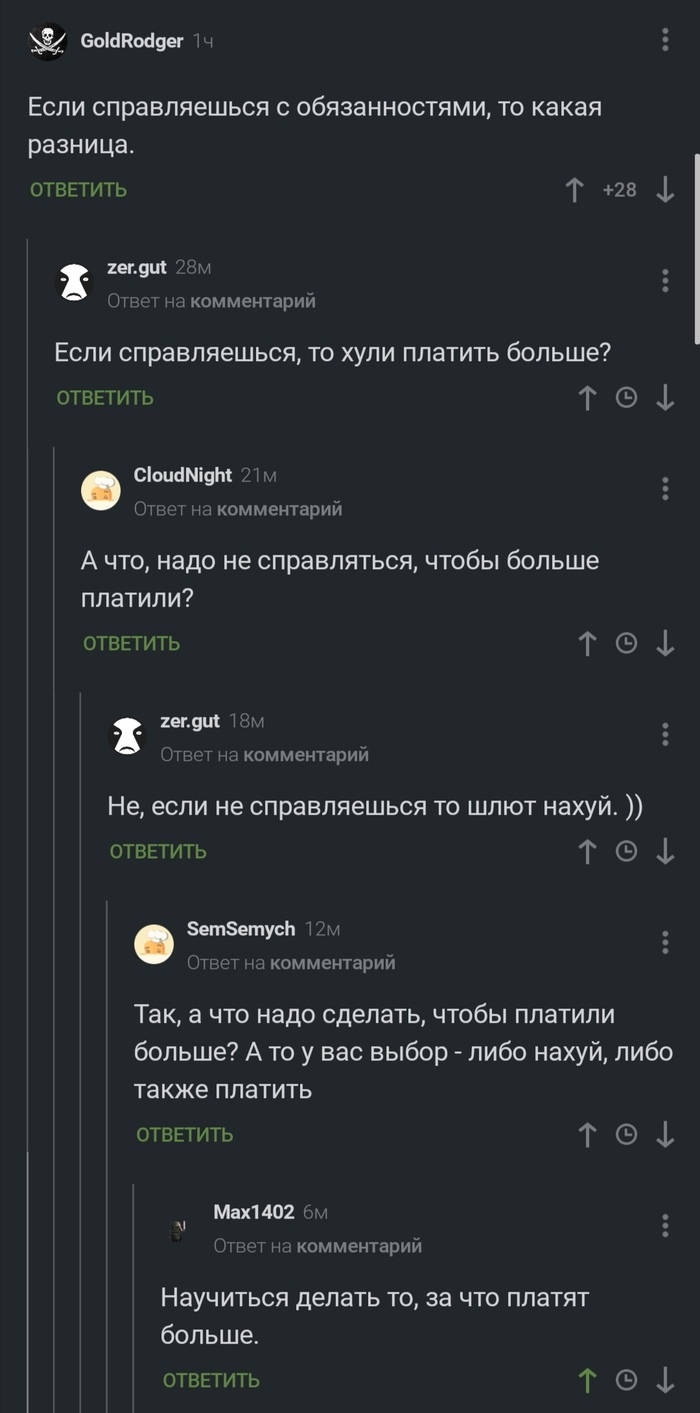Upvote CloudNight's reply
Viewport: 700px width, 1413px height.
(587, 644)
